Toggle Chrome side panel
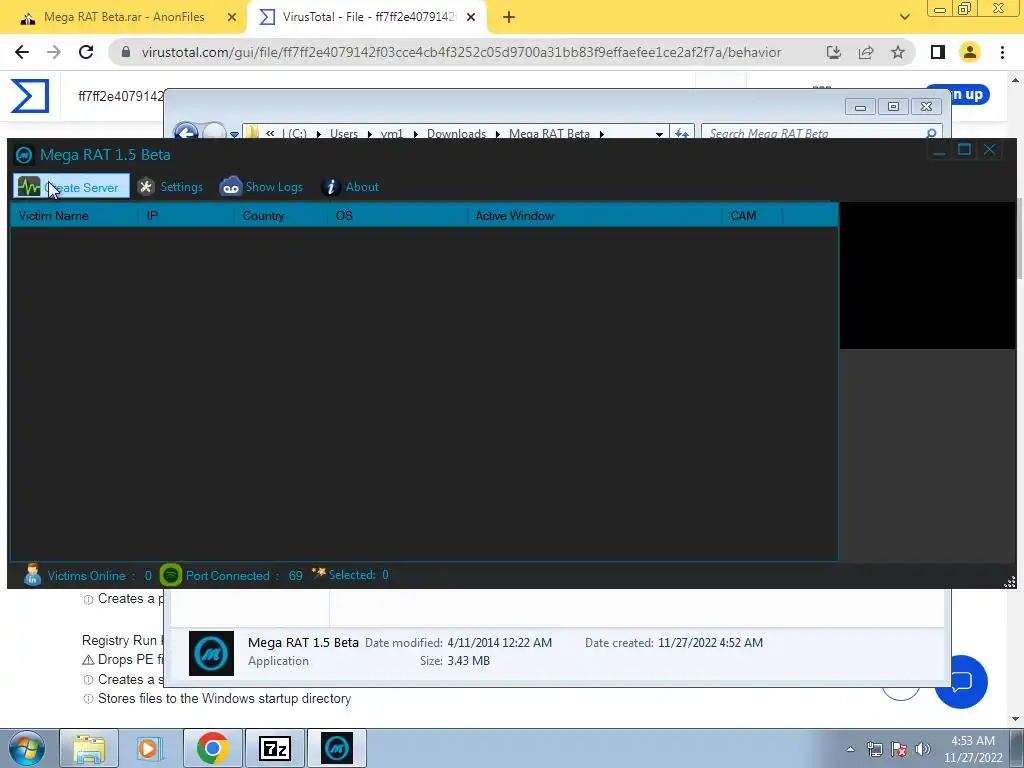This screenshot has height=768, width=1024. tap(938, 52)
